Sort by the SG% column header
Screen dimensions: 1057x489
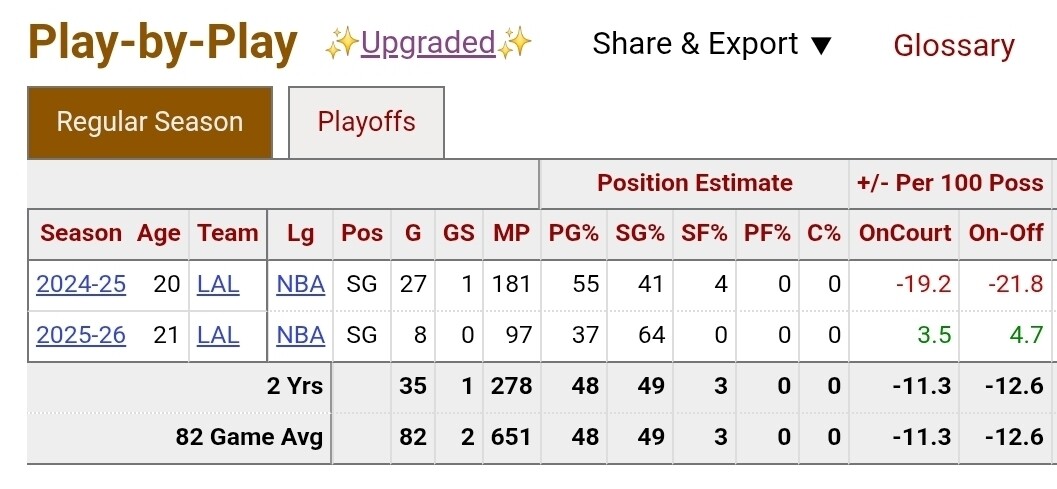click(640, 233)
